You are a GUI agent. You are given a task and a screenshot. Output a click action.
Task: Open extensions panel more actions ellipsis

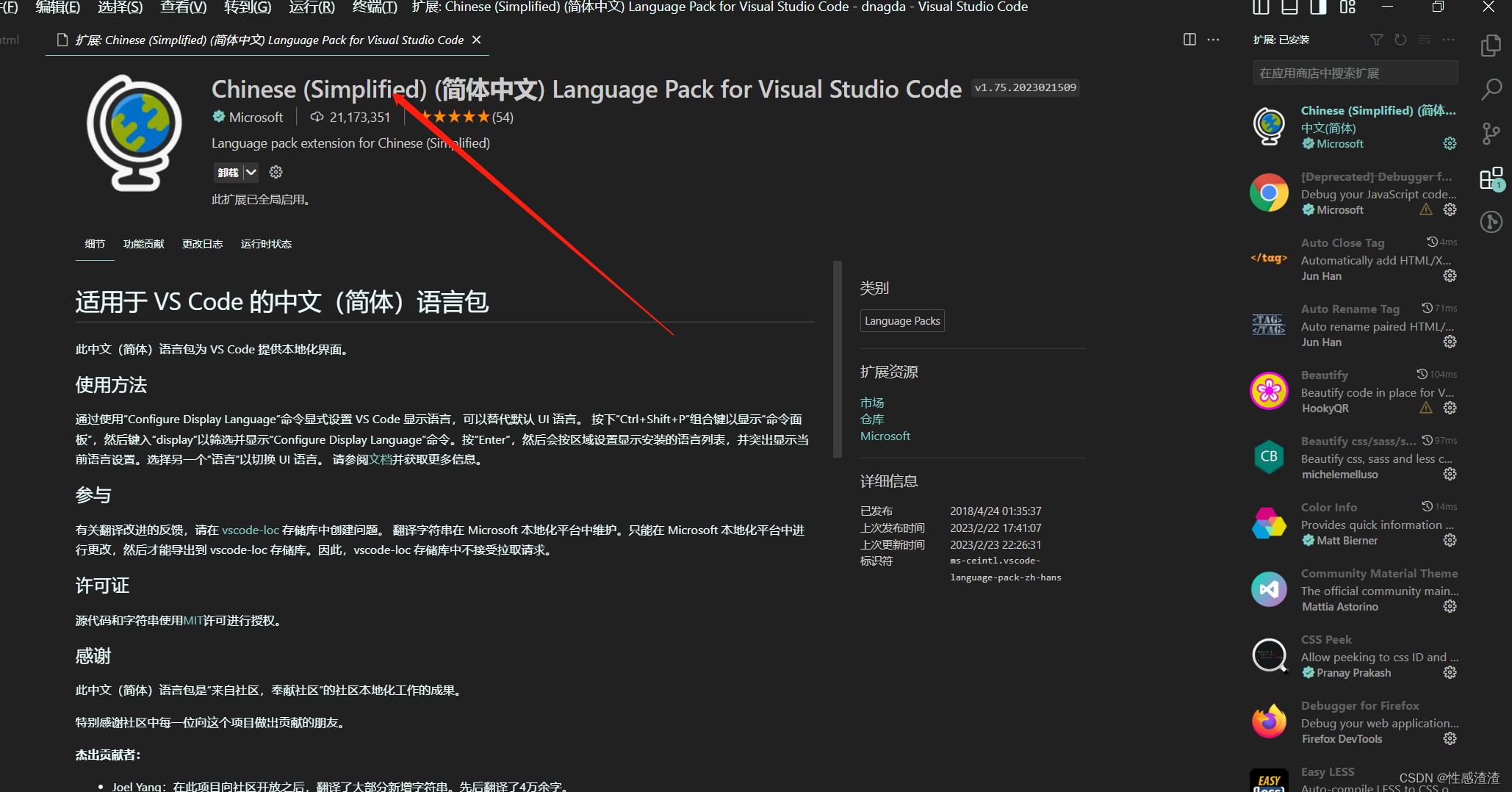(x=1448, y=40)
